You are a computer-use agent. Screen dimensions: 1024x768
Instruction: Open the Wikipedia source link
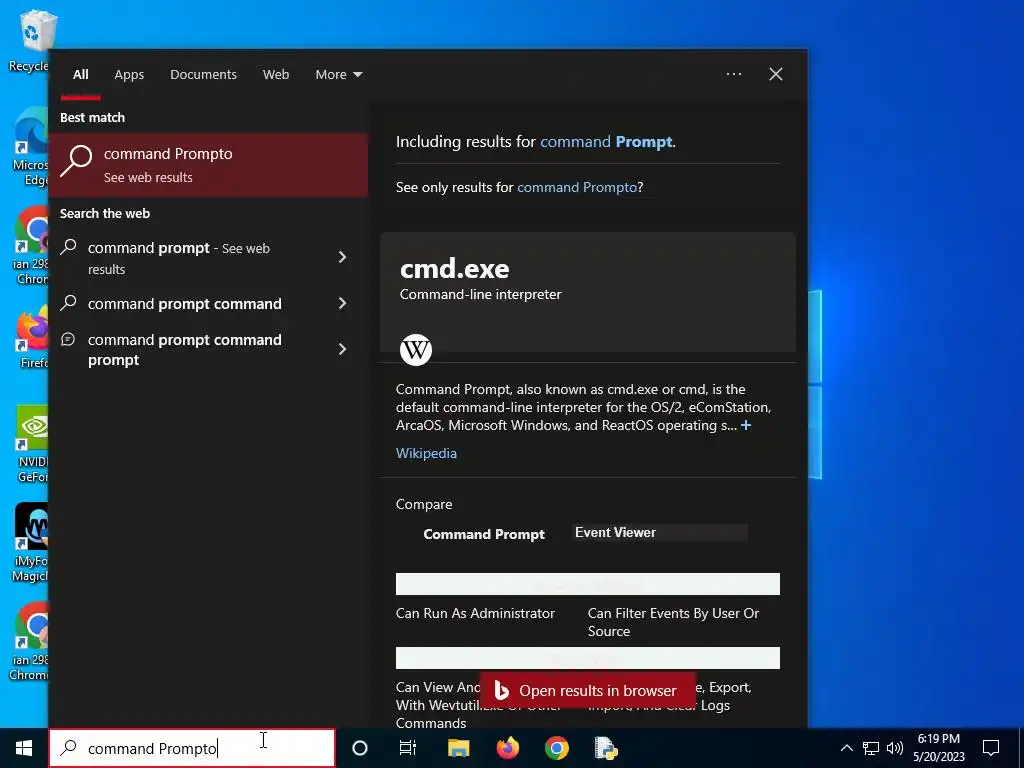(x=426, y=453)
